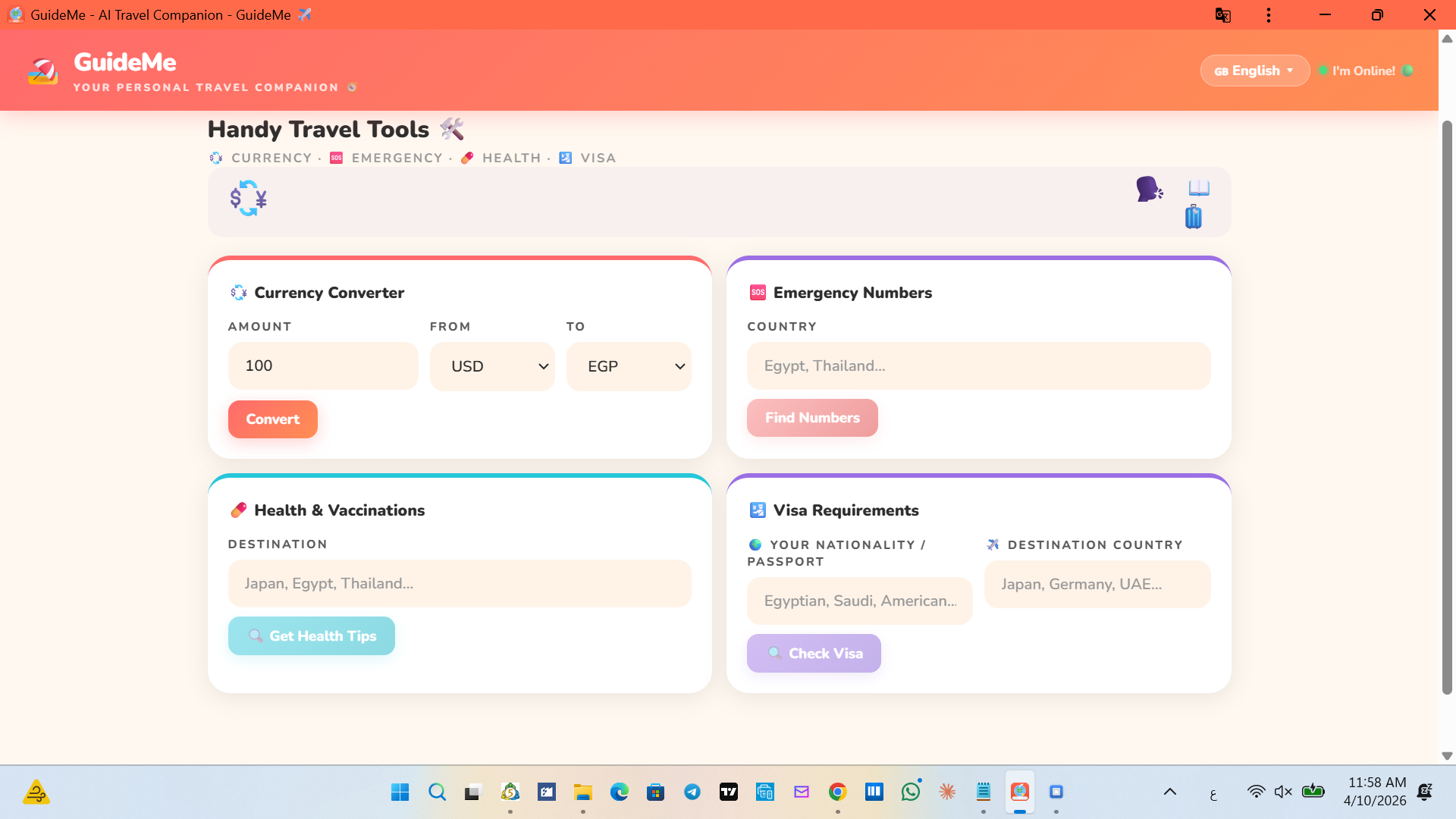
Task: Open the English language dropdown
Action: (1254, 71)
